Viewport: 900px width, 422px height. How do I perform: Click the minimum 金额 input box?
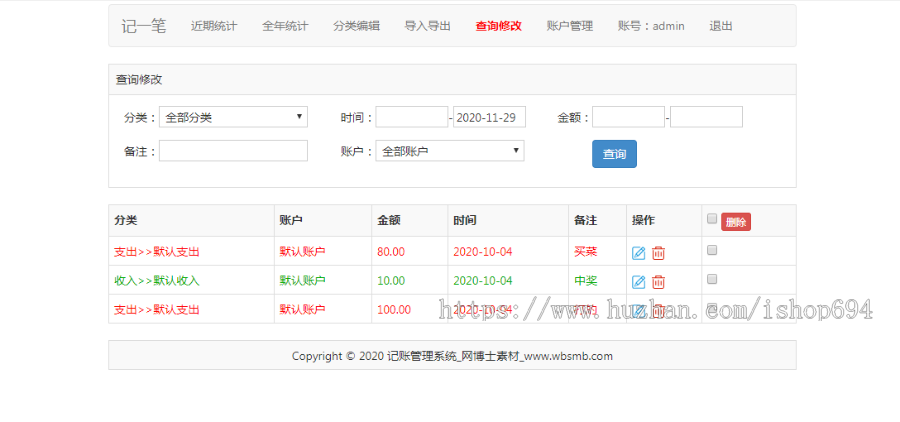628,117
